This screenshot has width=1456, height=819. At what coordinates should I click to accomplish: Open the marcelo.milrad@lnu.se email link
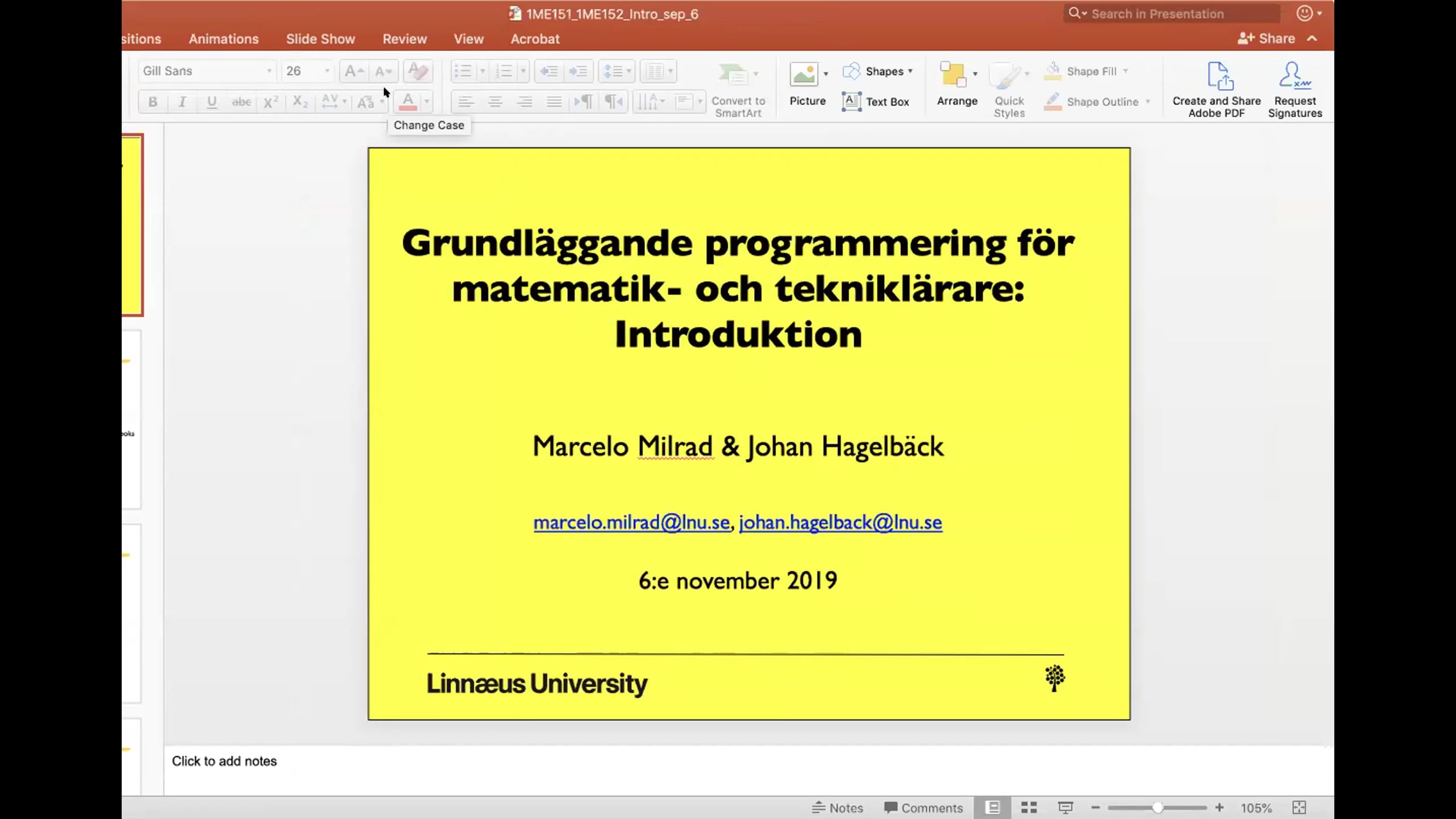click(632, 522)
